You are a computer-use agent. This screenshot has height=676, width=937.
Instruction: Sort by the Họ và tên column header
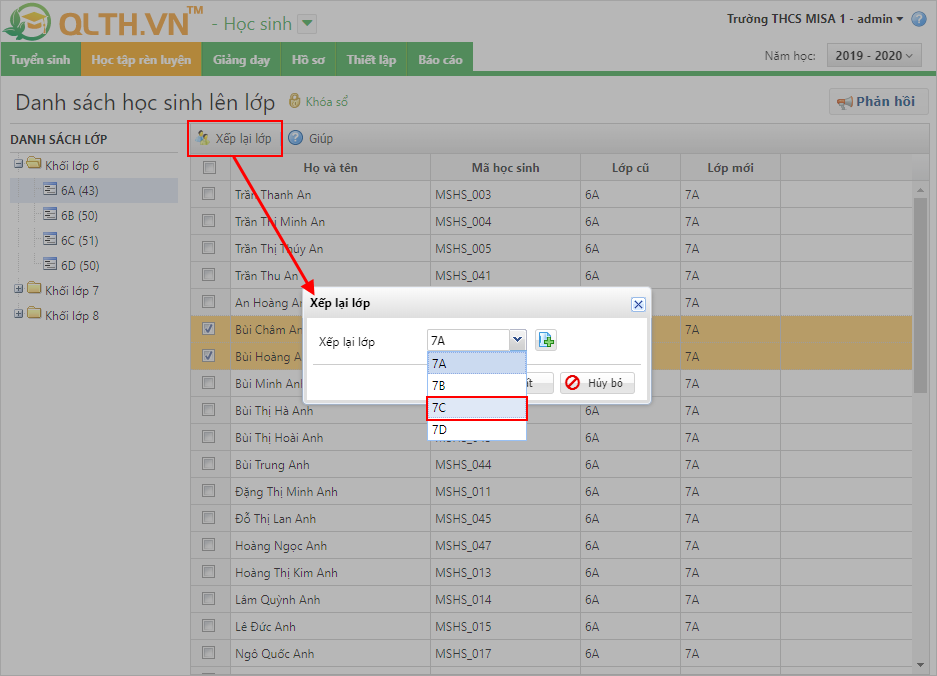click(330, 168)
